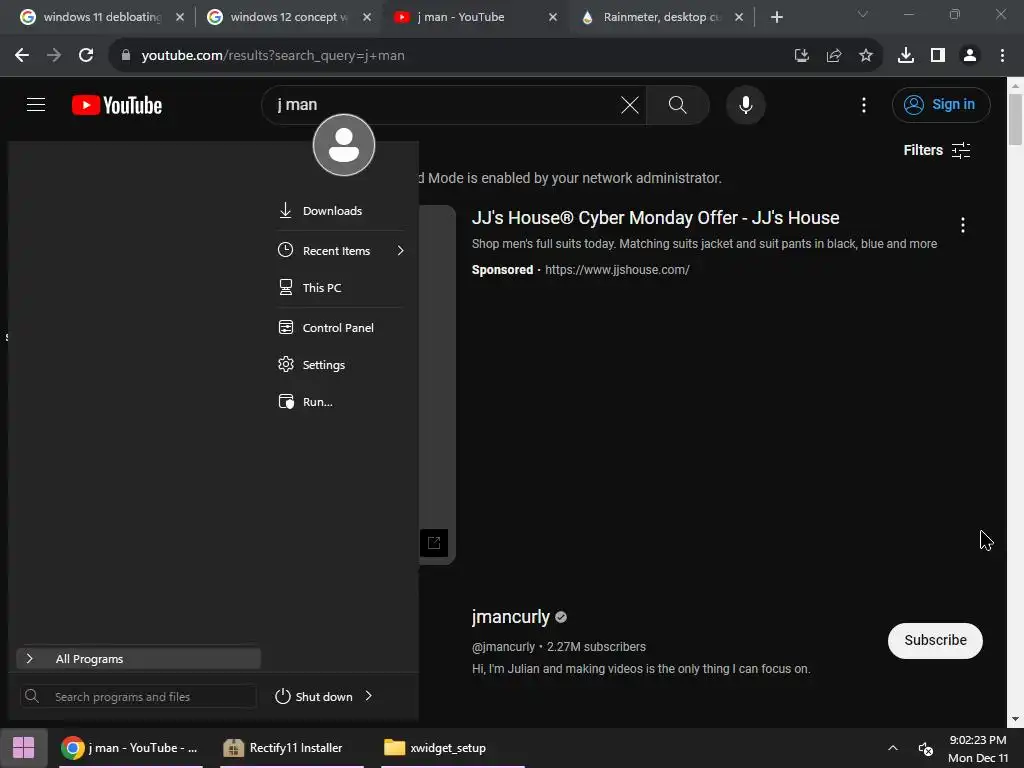Click the Windows Start button
1024x768 pixels.
click(x=24, y=748)
